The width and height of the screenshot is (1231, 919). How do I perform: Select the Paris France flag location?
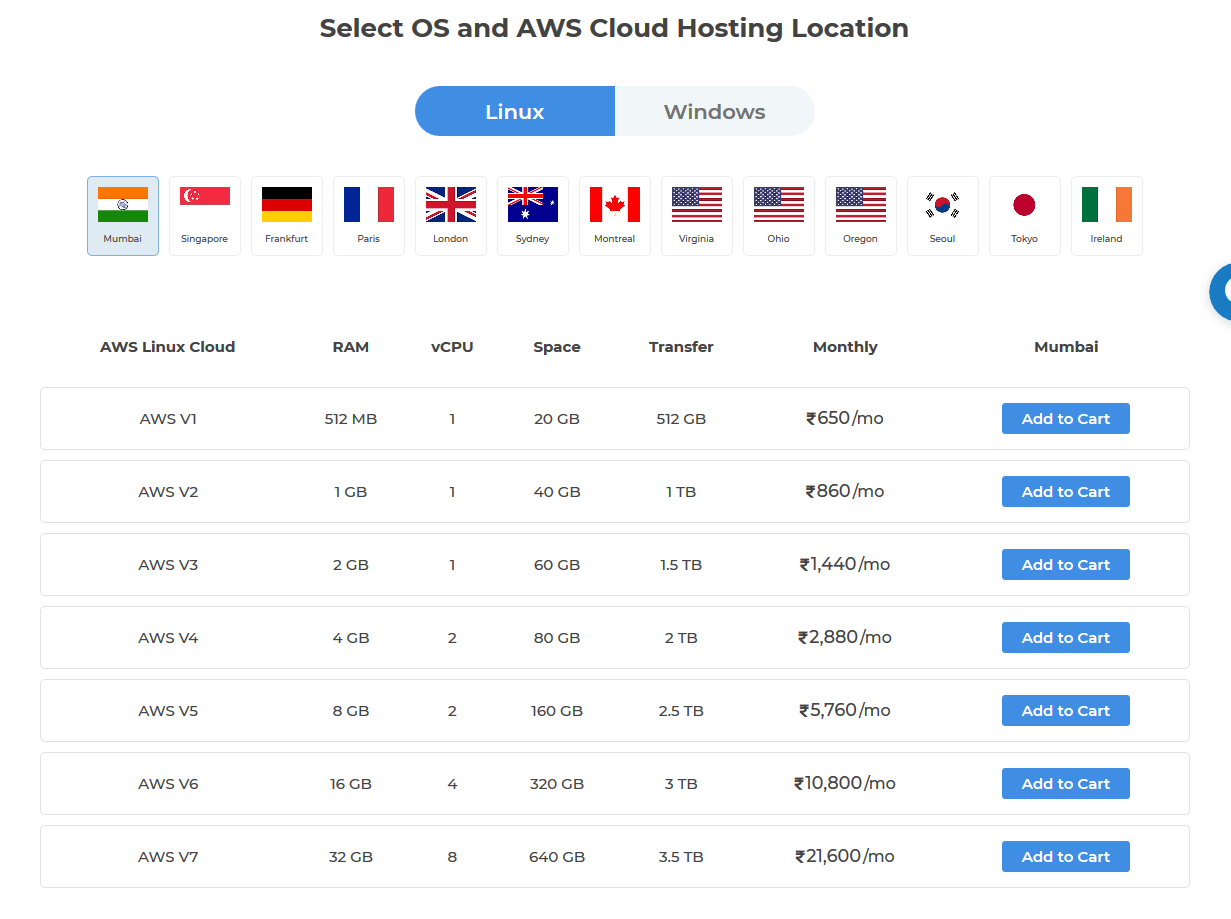pos(369,216)
